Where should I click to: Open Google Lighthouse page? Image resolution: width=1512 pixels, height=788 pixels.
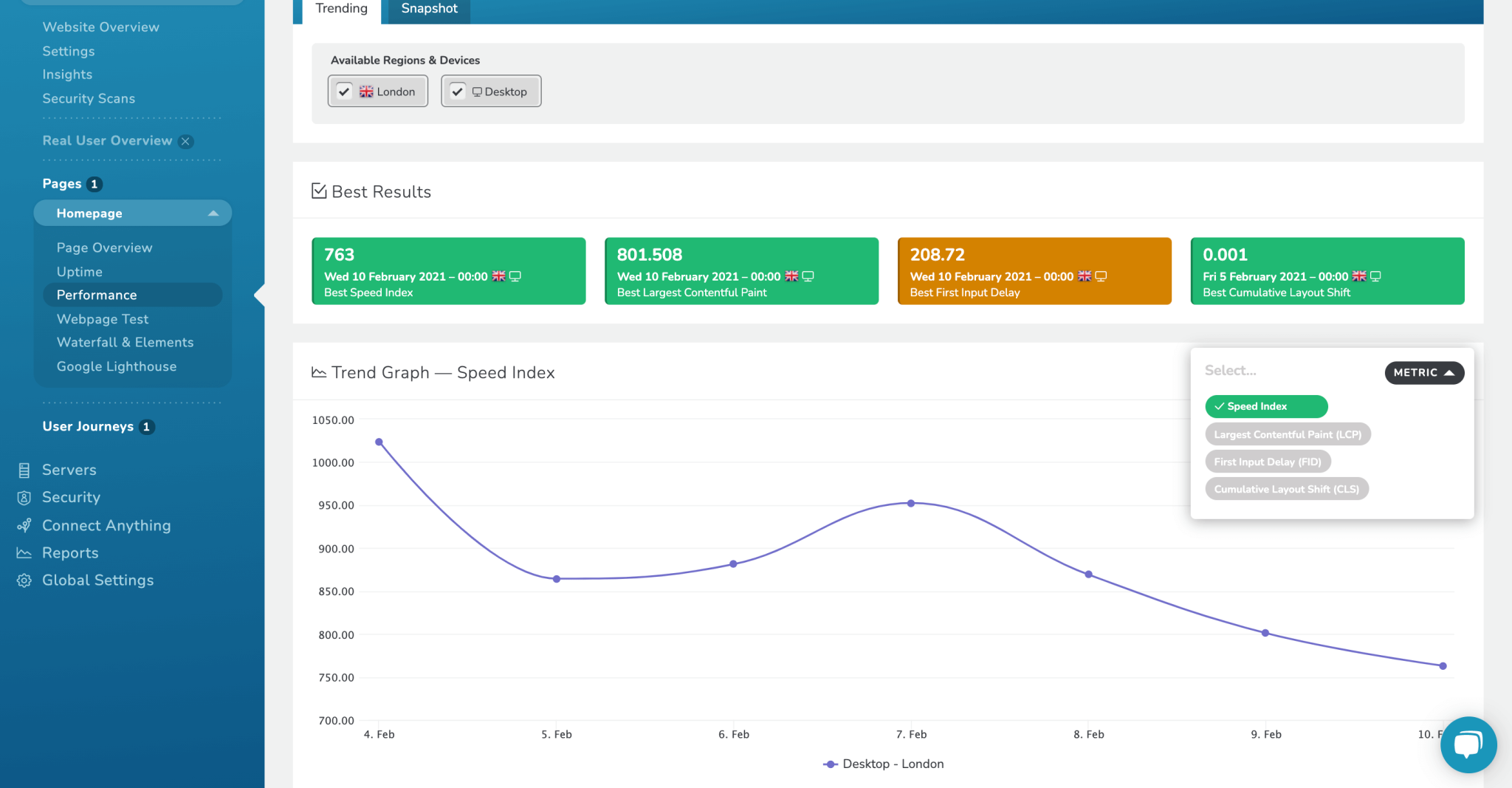(x=117, y=366)
